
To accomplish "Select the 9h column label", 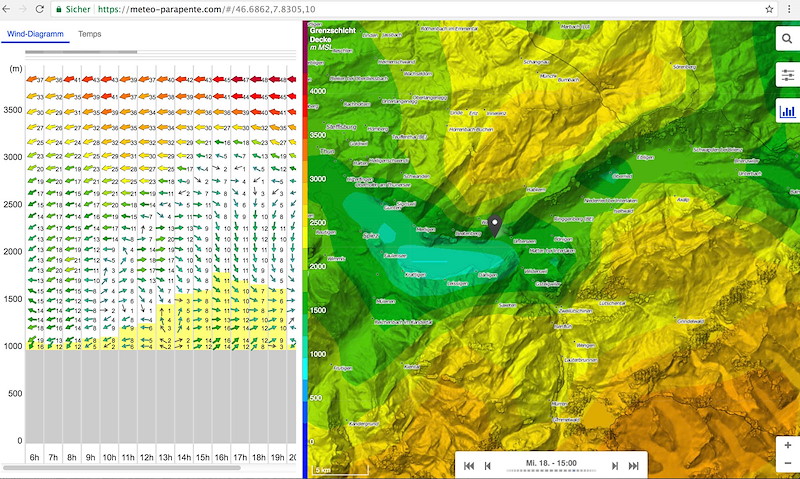I will pyautogui.click(x=90, y=457).
